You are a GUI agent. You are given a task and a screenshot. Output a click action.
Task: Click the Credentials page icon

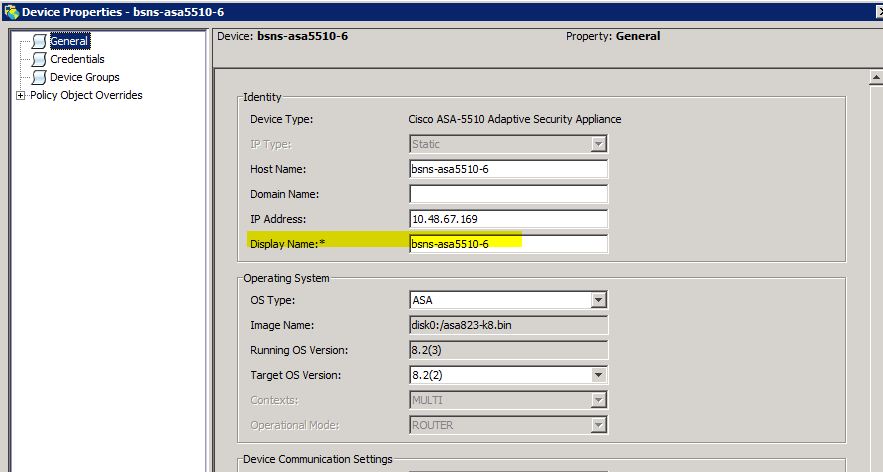tap(39, 59)
